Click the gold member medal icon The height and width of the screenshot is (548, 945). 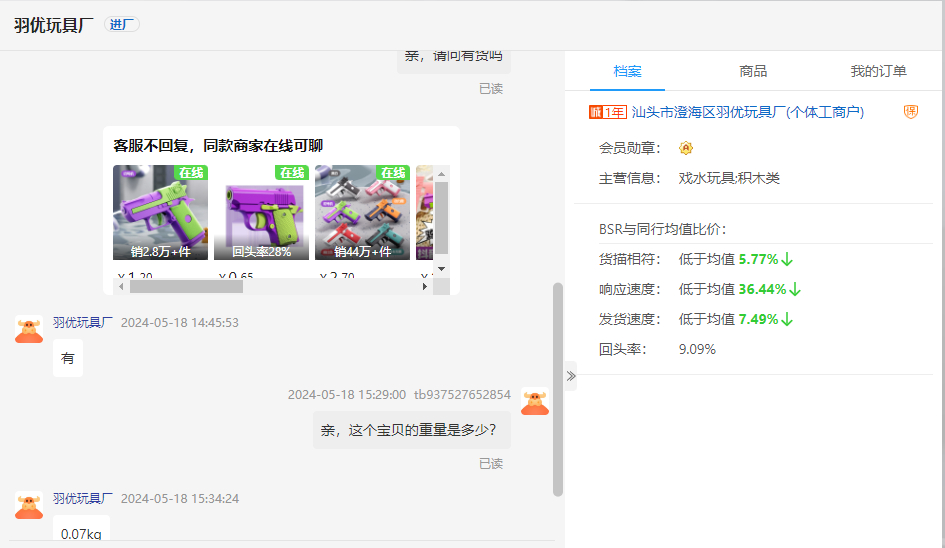[686, 148]
